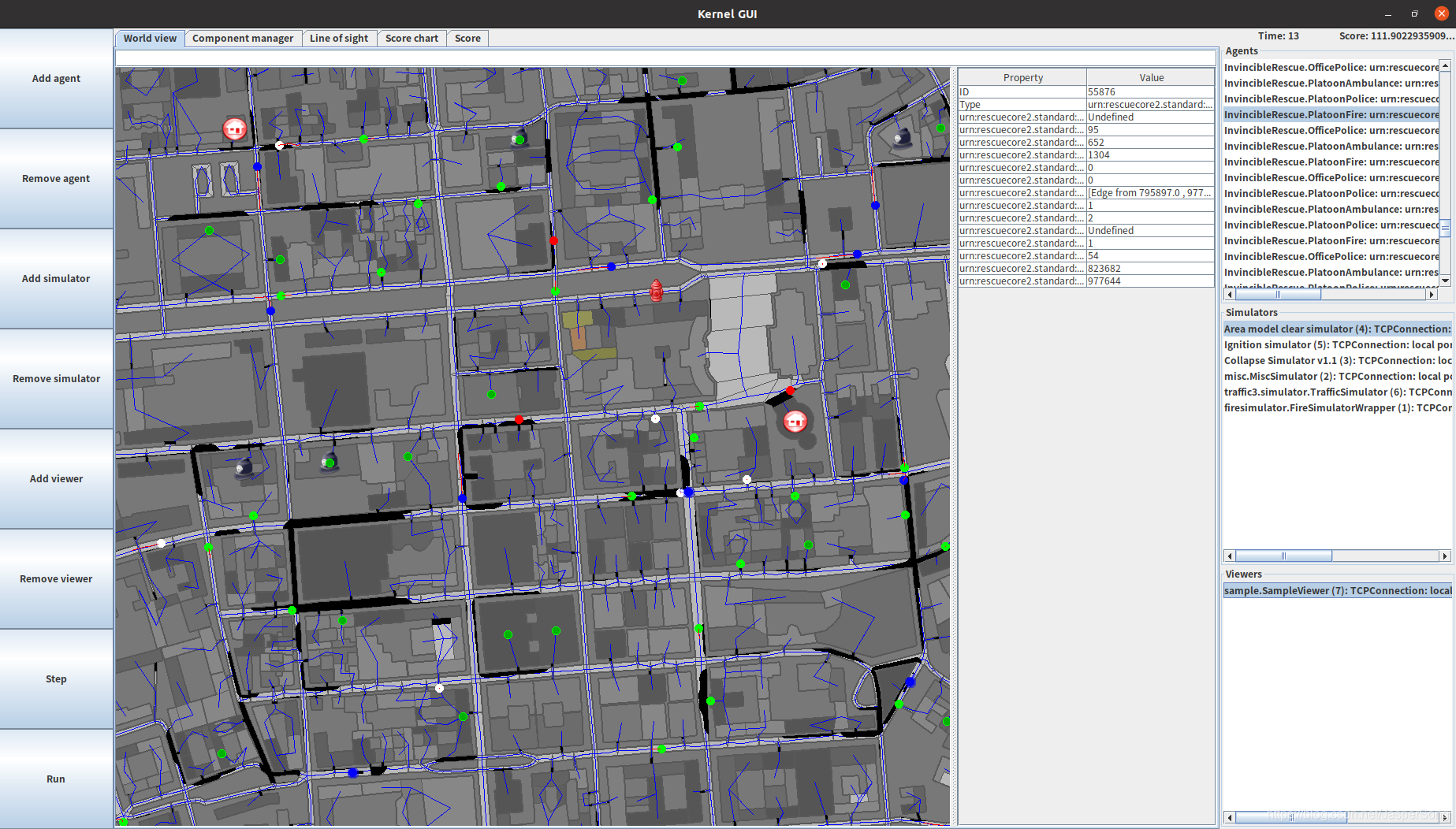Image resolution: width=1456 pixels, height=829 pixels.
Task: Click the Remove agent button
Action: (56, 179)
